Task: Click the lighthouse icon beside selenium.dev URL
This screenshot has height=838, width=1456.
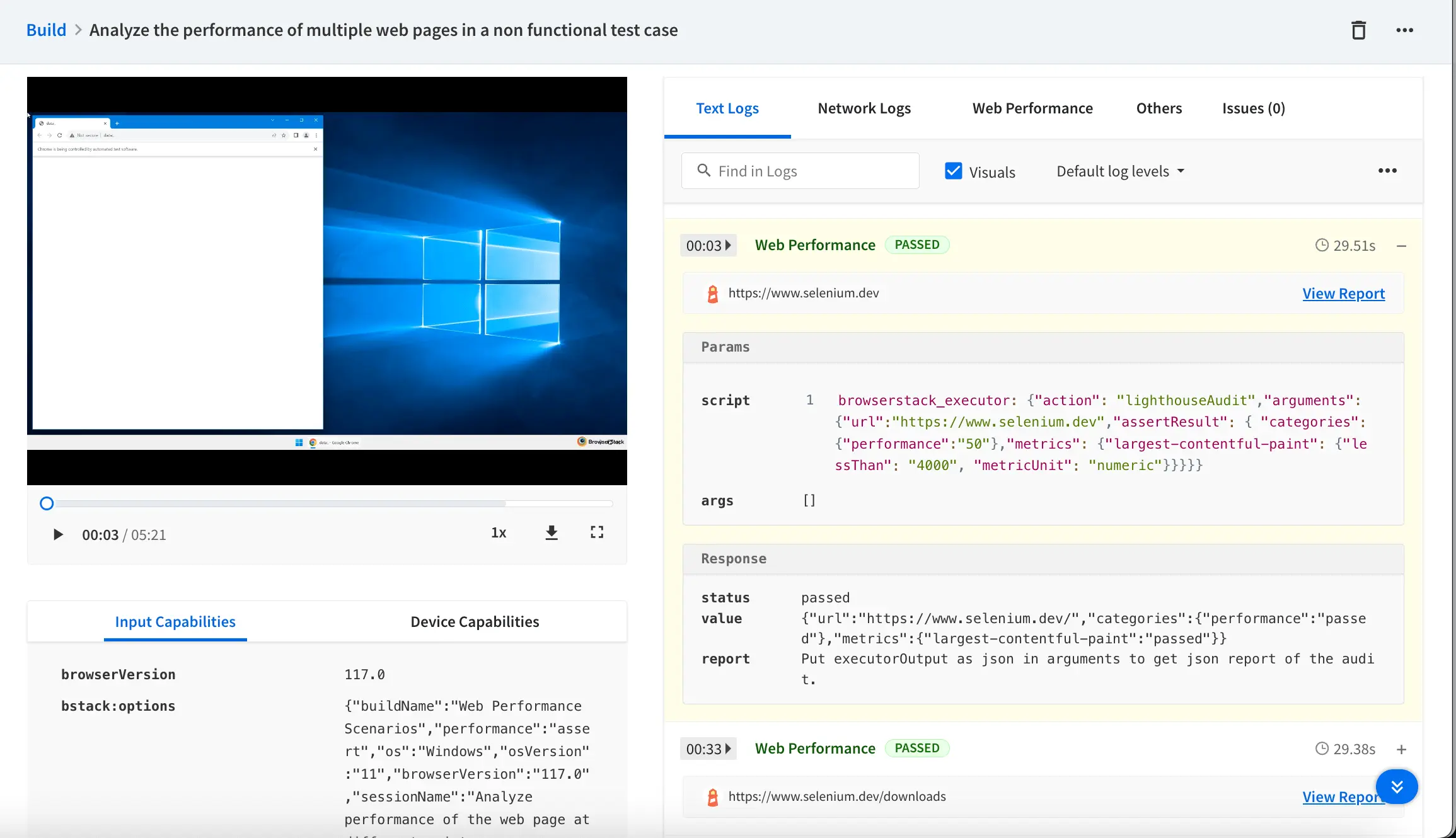Action: (x=713, y=294)
